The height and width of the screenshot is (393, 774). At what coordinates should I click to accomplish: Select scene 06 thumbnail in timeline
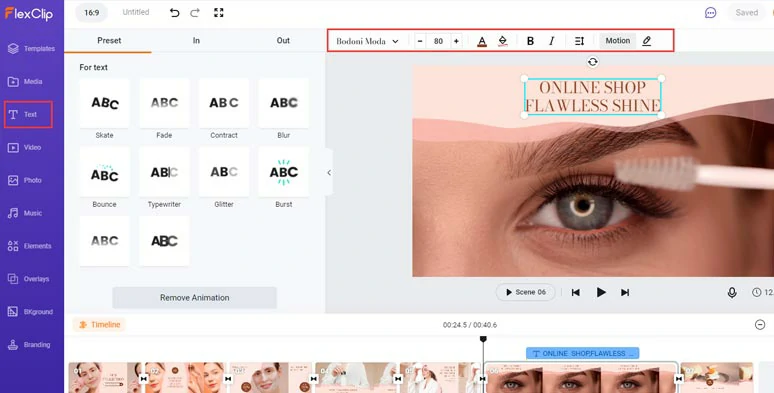click(580, 378)
